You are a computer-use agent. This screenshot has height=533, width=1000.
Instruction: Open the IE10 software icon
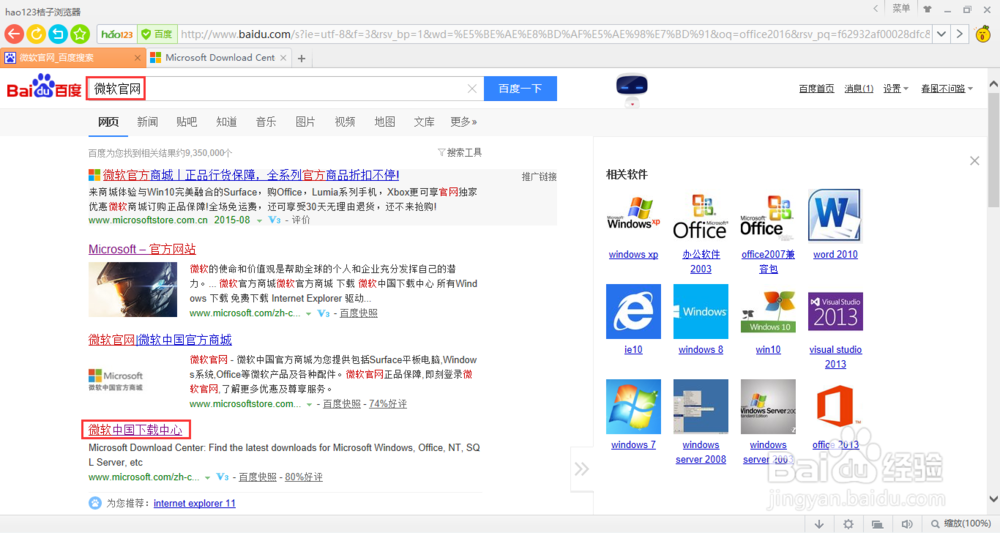tap(633, 311)
